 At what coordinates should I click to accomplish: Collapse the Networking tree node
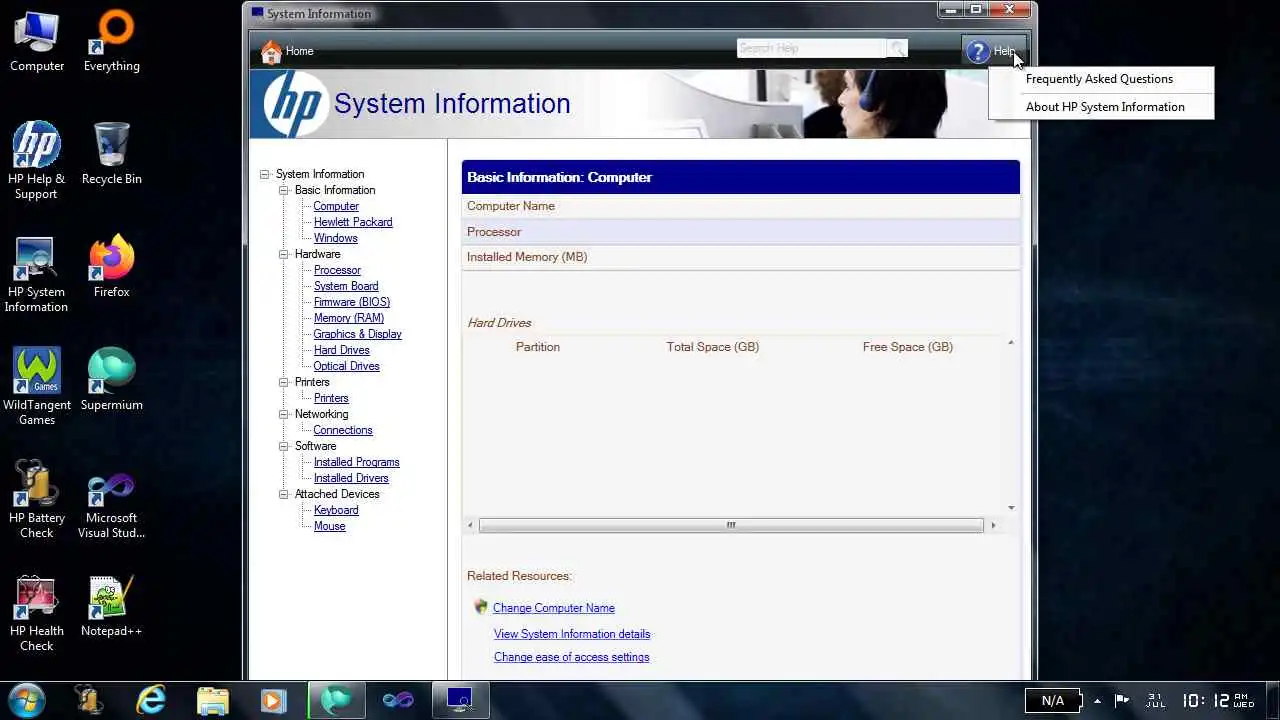tap(284, 414)
